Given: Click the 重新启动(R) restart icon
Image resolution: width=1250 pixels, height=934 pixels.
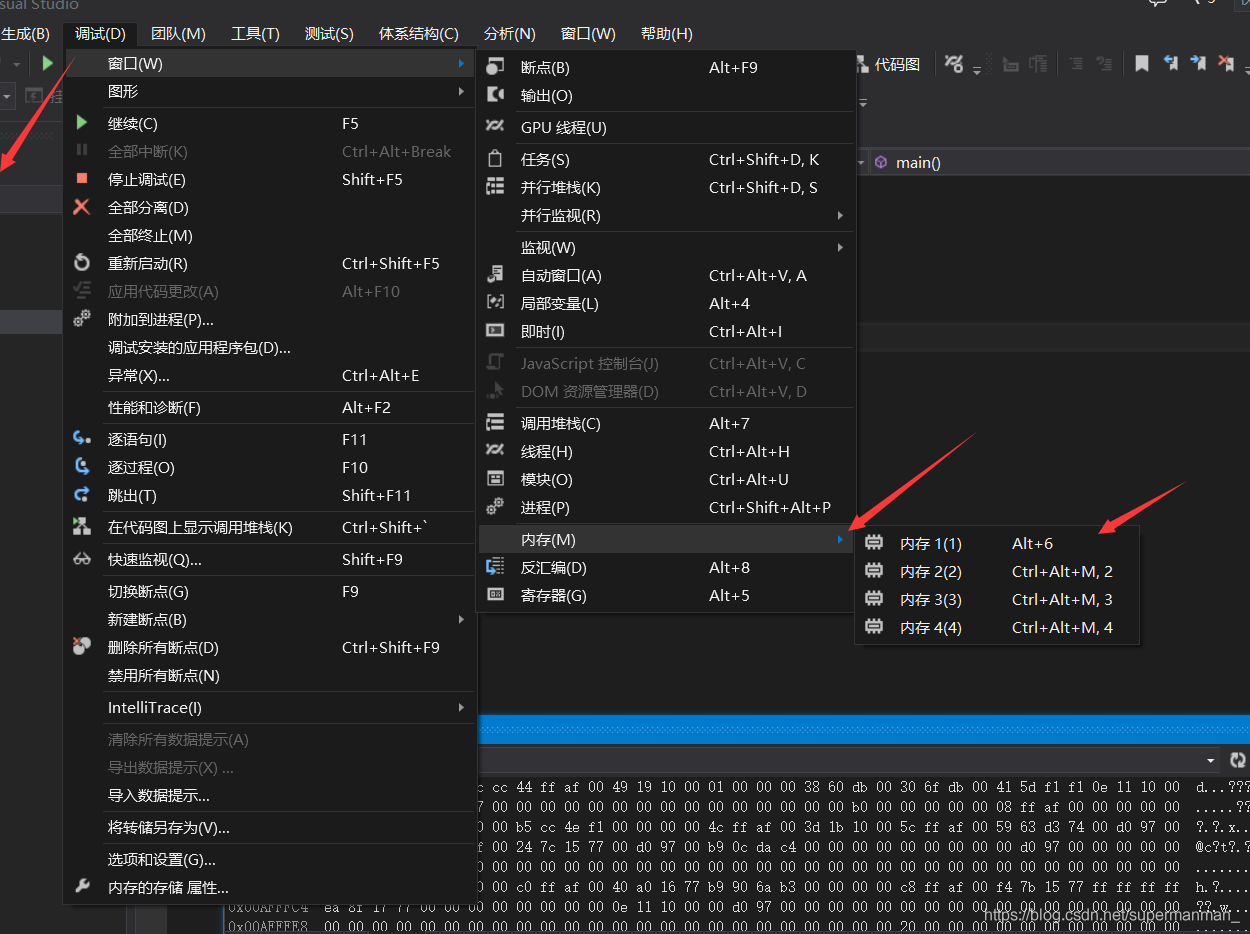Looking at the screenshot, I should coord(82,263).
